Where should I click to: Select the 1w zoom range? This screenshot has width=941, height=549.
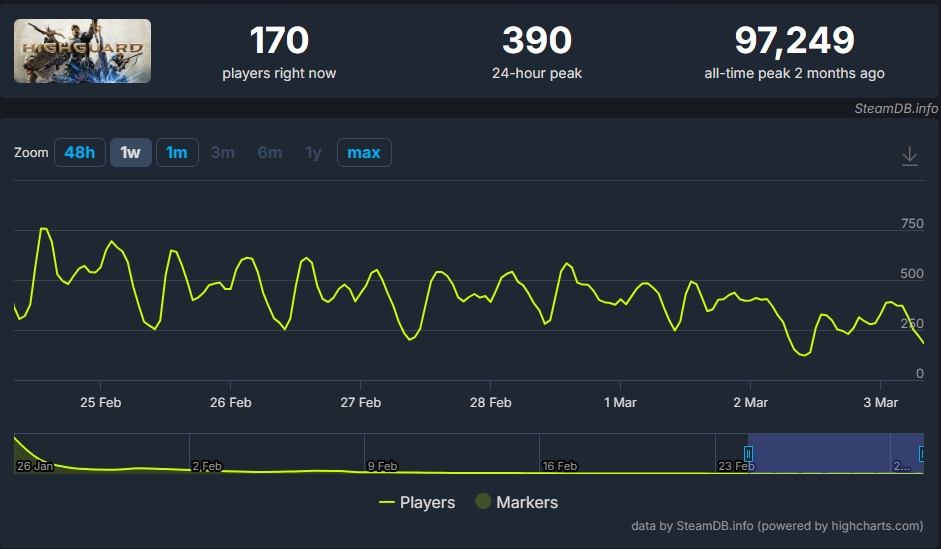click(130, 152)
